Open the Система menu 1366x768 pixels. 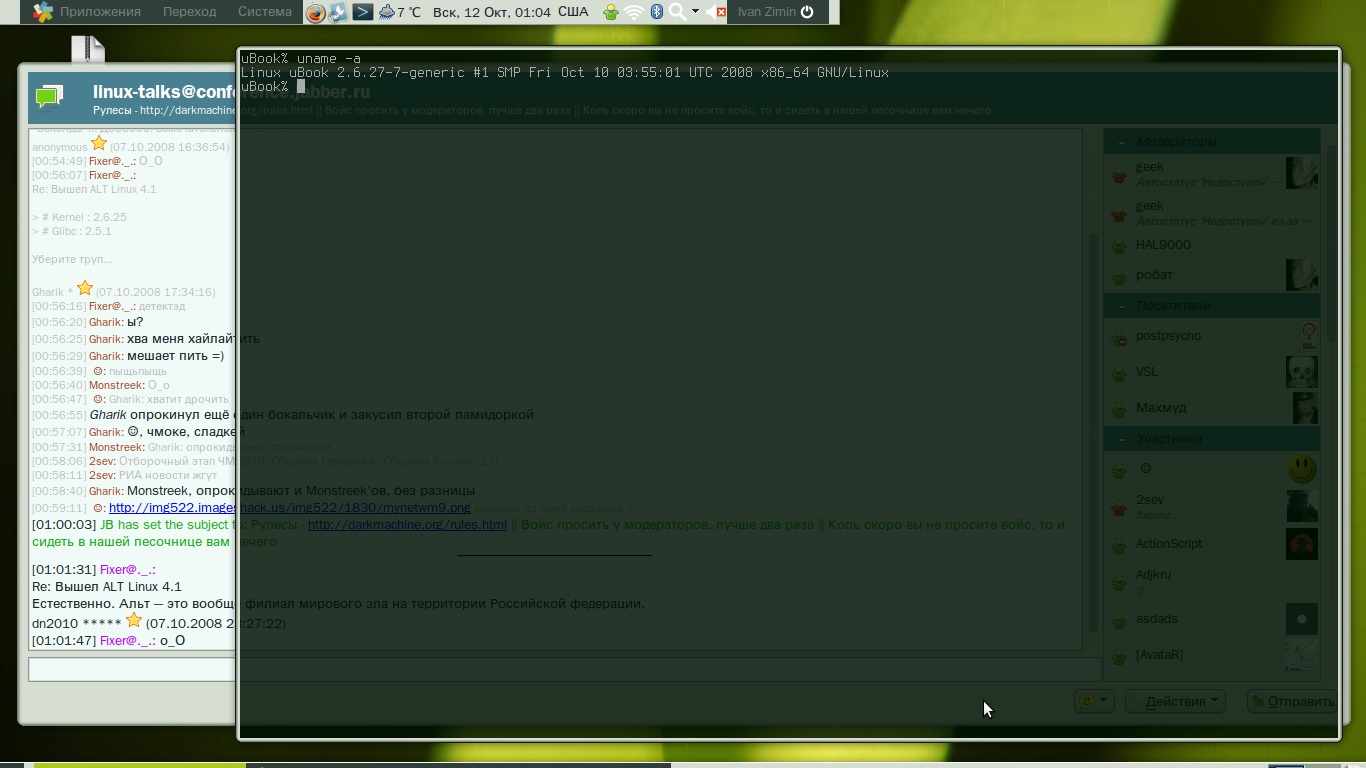pyautogui.click(x=265, y=12)
